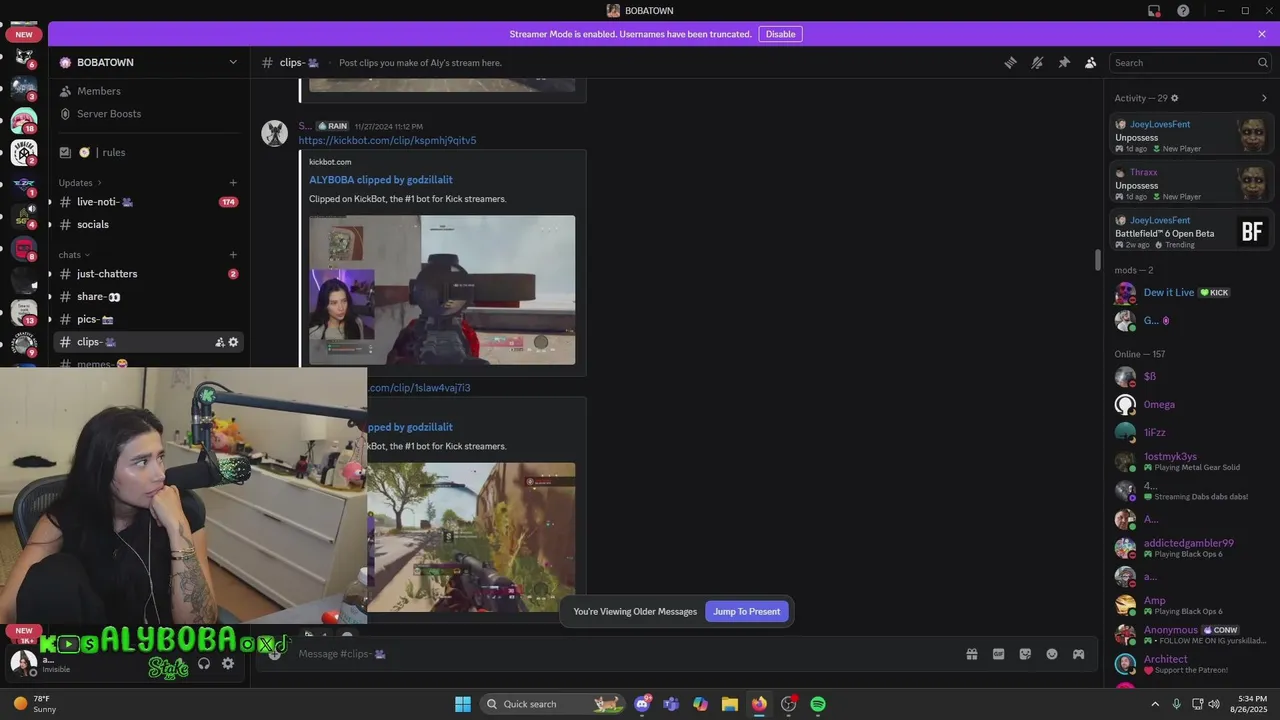Dismiss the Streamer Mode banner

pyautogui.click(x=1262, y=34)
